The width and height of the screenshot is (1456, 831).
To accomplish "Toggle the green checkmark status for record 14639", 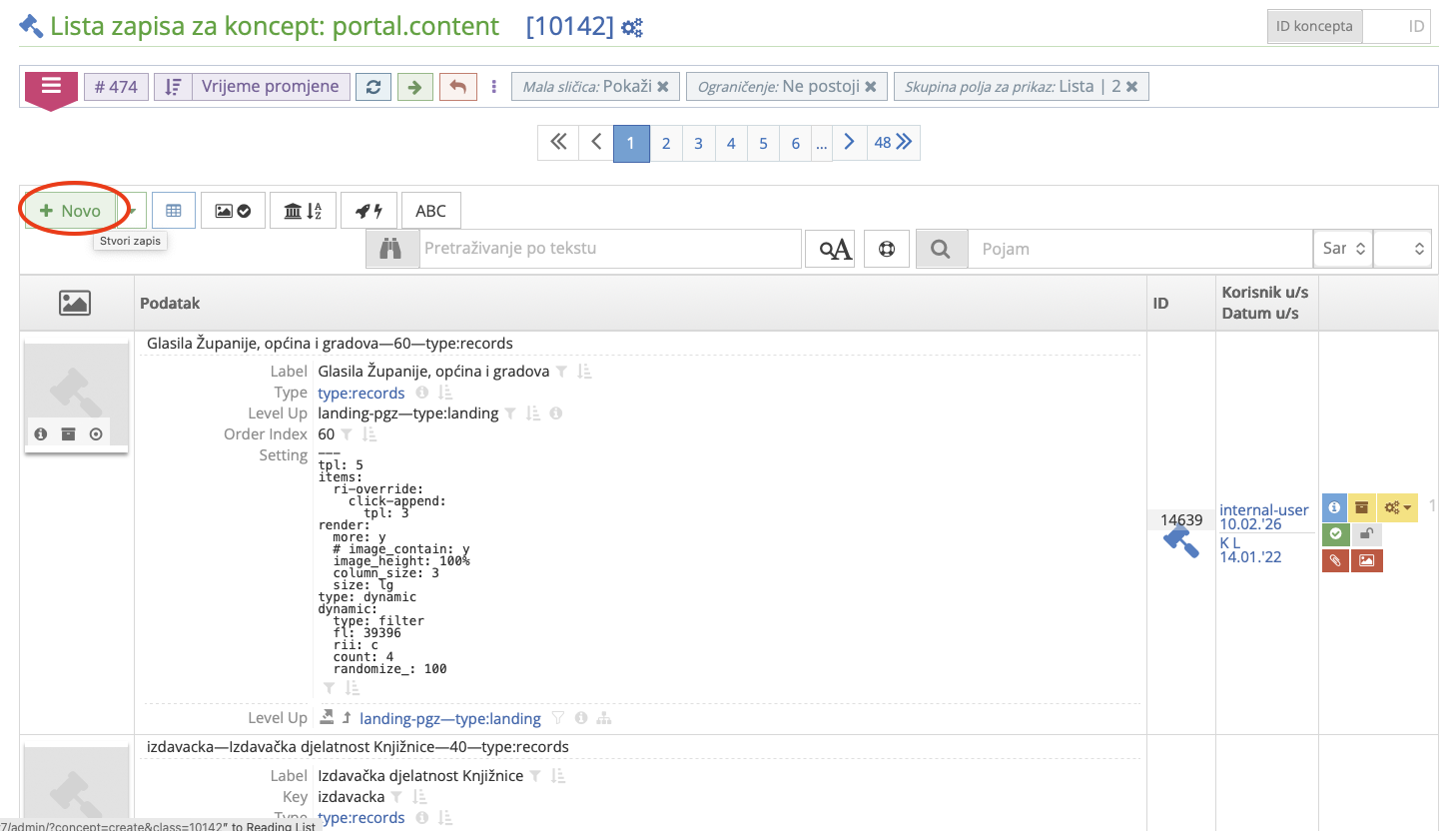I will tap(1335, 533).
